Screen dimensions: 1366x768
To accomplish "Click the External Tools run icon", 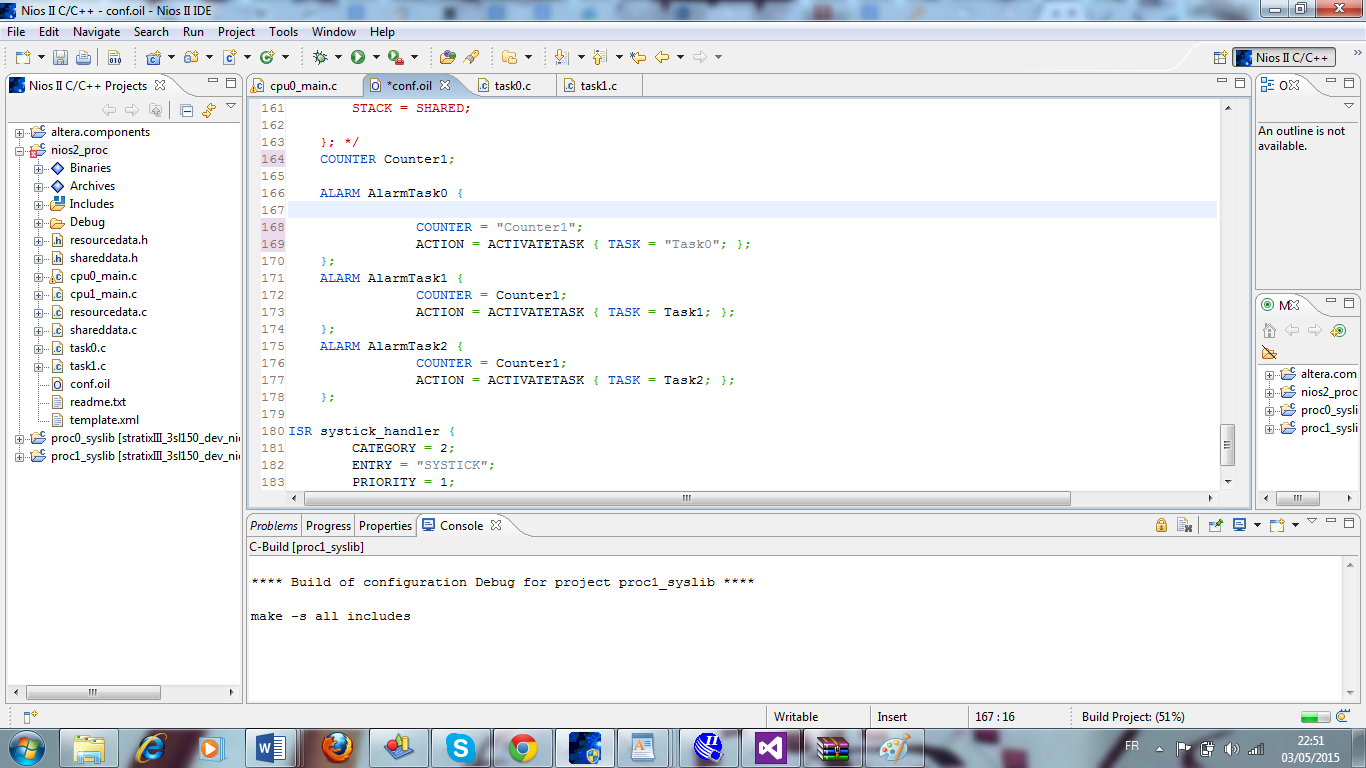I will point(395,57).
